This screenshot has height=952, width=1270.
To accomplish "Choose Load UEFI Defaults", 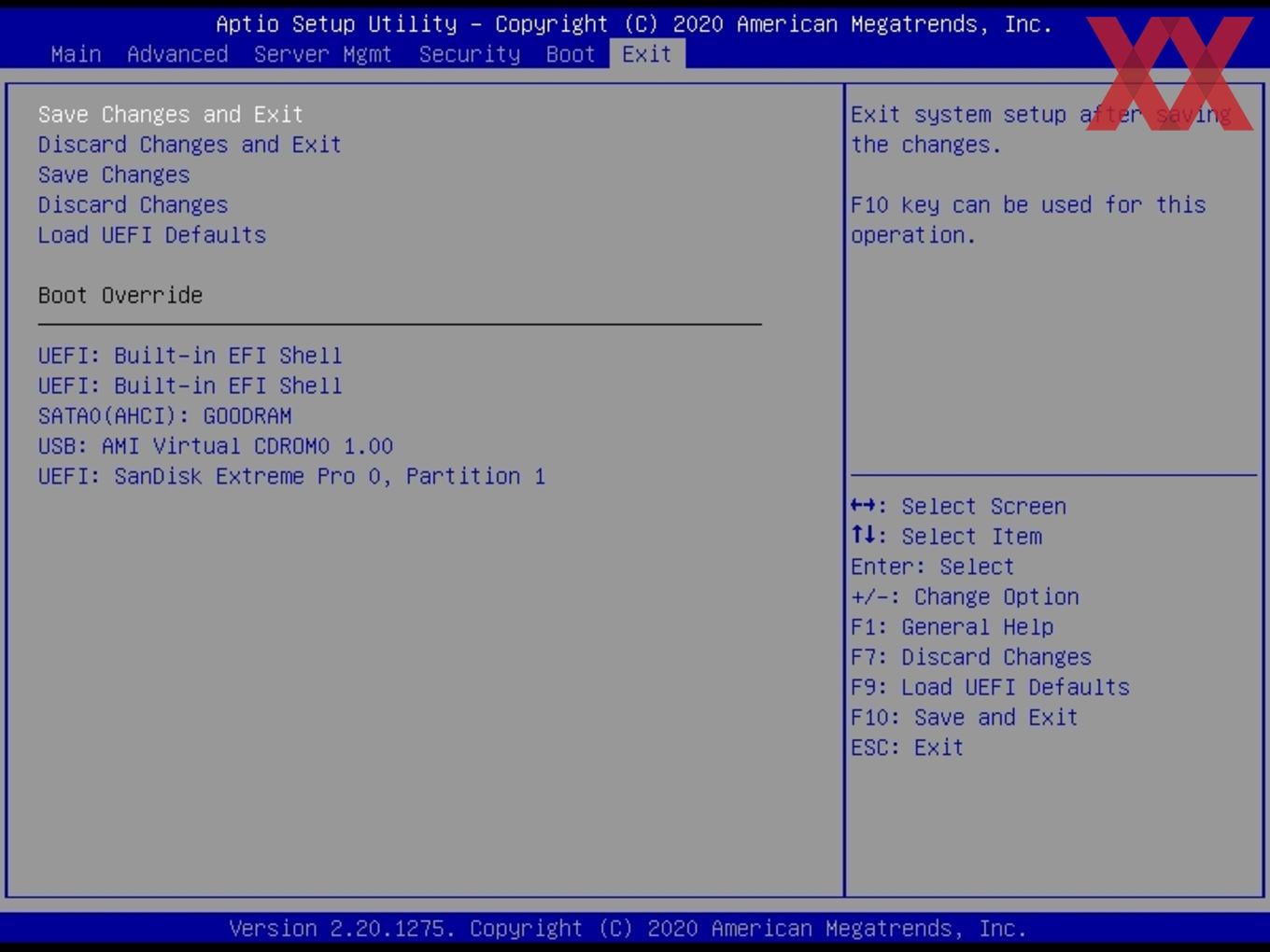I will pyautogui.click(x=152, y=235).
